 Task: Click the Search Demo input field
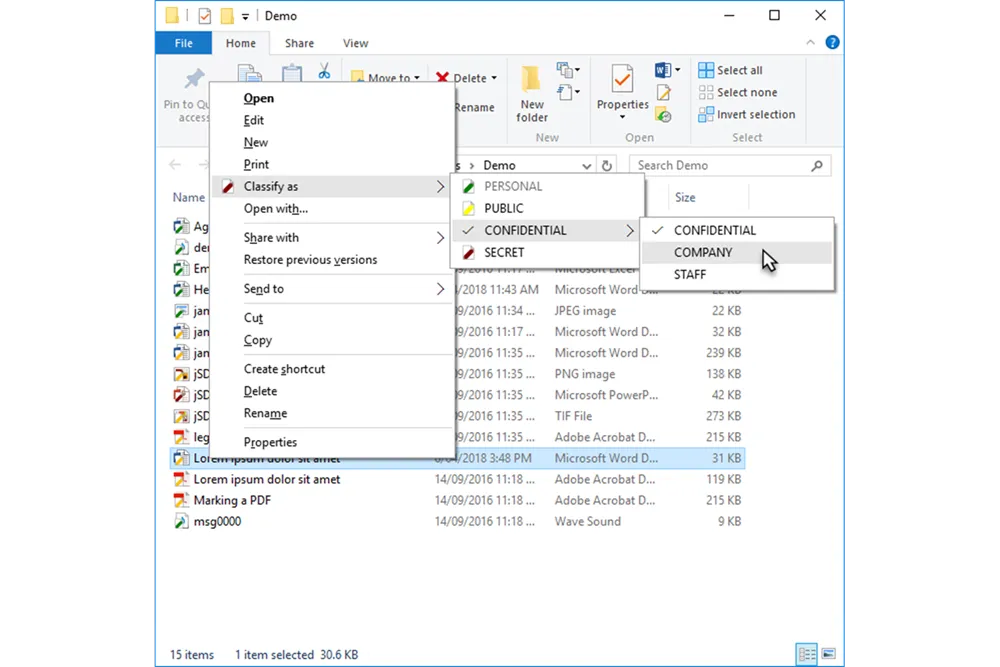(x=720, y=166)
